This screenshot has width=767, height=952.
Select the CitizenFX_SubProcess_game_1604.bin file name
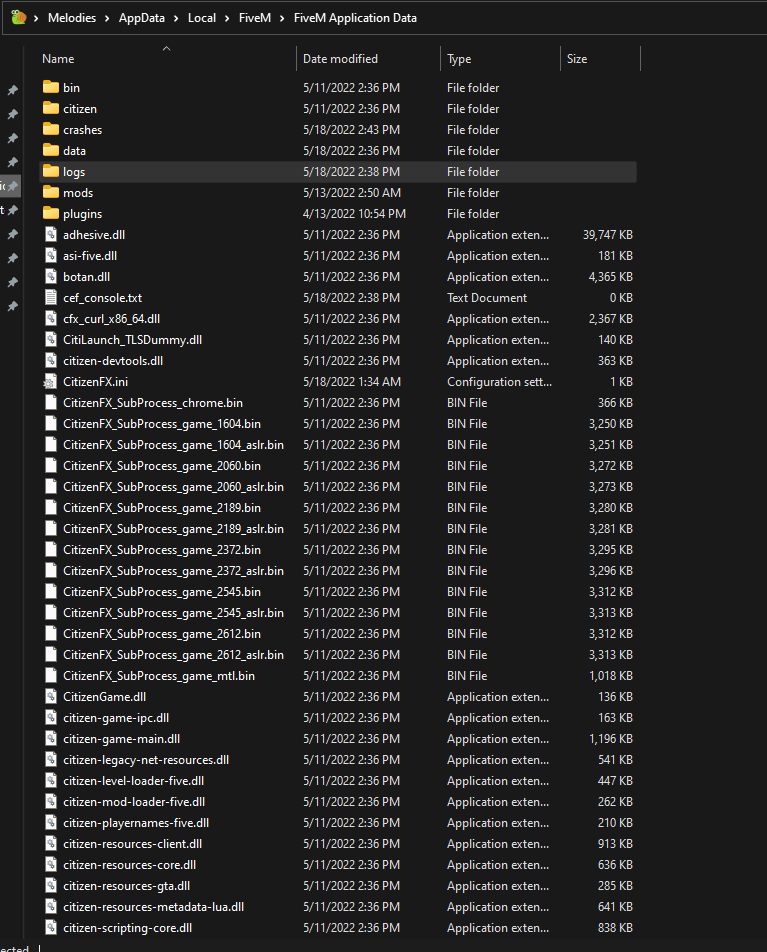(x=162, y=424)
